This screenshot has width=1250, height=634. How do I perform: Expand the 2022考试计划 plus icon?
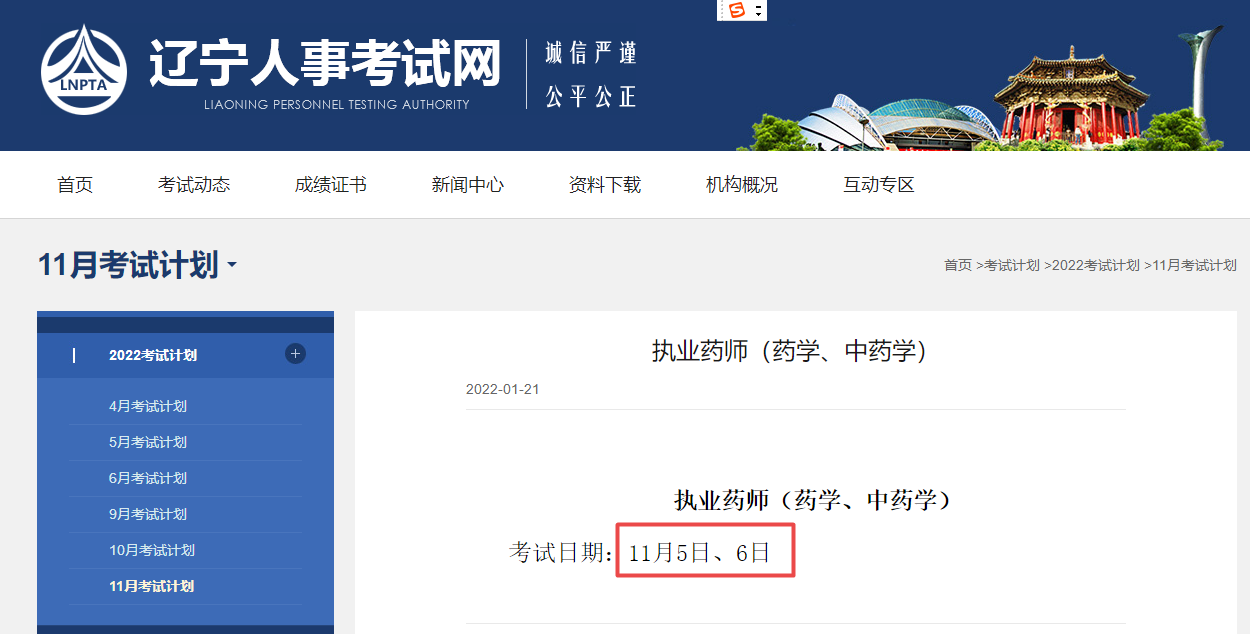tap(295, 354)
